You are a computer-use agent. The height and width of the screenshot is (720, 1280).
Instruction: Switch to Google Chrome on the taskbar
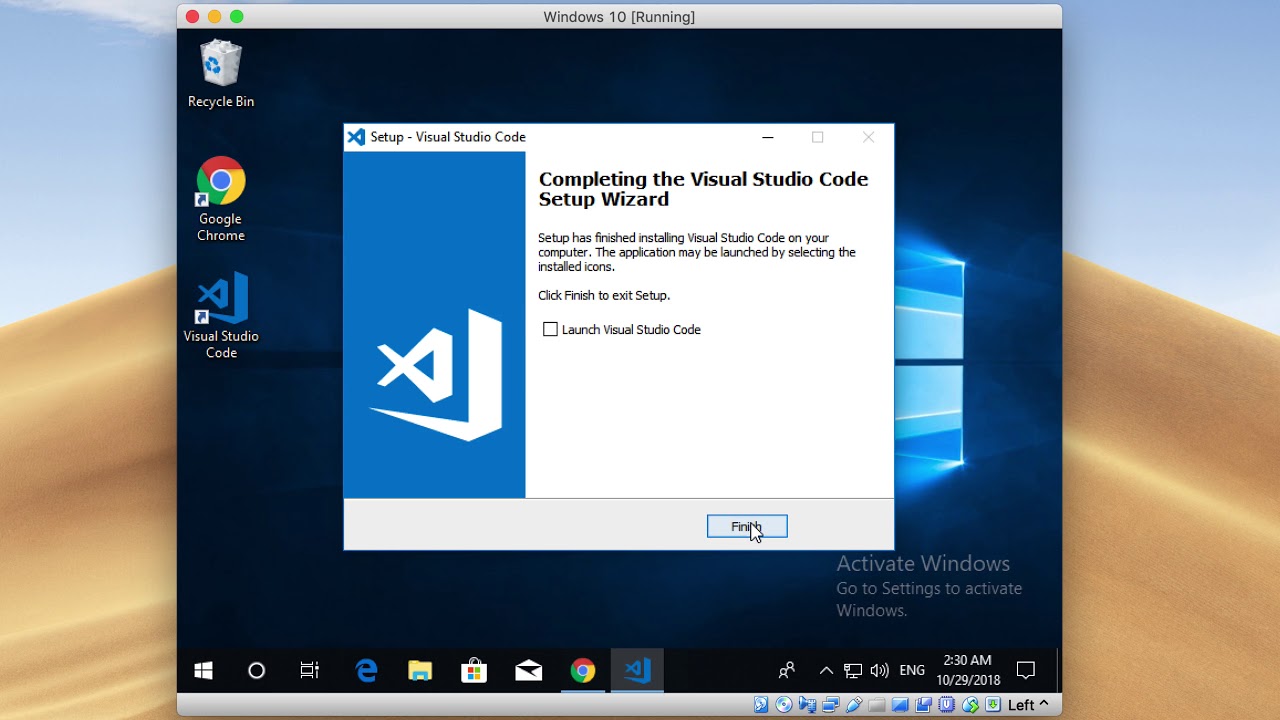583,671
